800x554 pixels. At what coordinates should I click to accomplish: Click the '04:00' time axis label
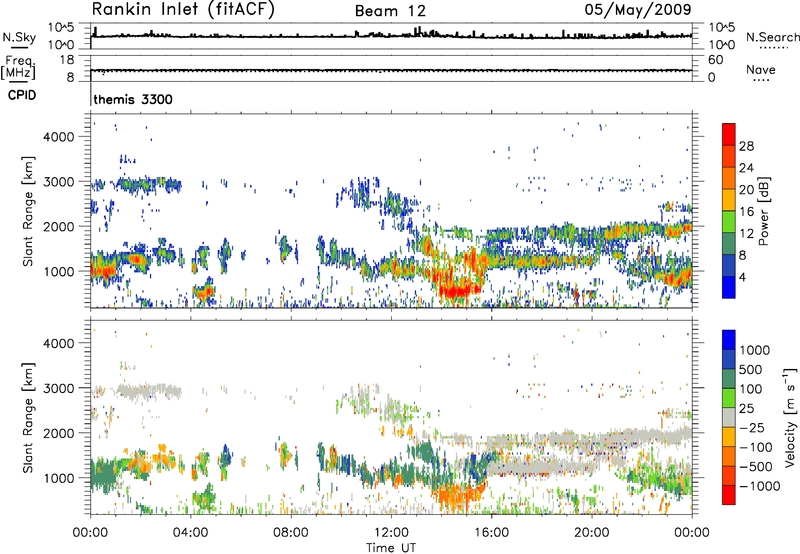click(190, 533)
